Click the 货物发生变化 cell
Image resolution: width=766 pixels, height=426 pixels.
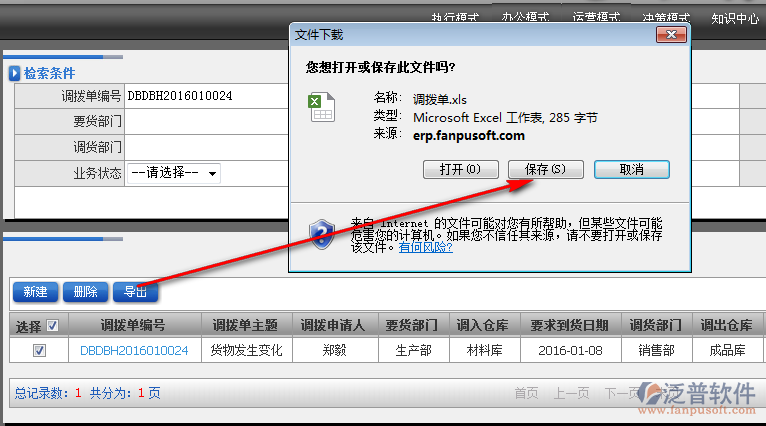click(x=247, y=350)
